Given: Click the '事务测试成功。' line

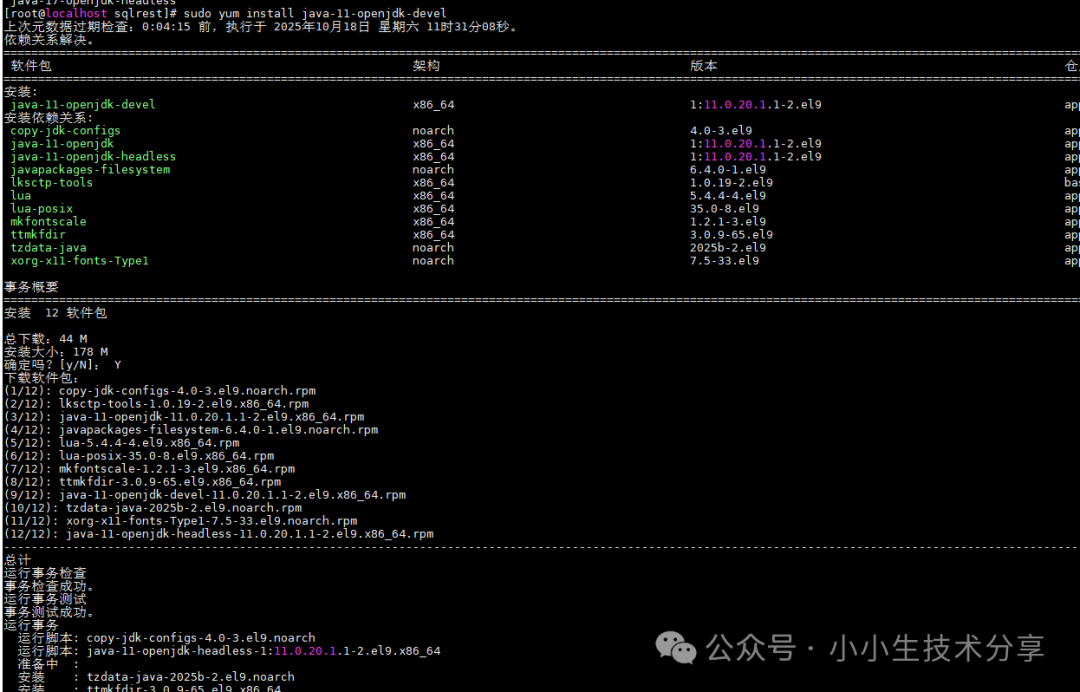Looking at the screenshot, I should [49, 613].
